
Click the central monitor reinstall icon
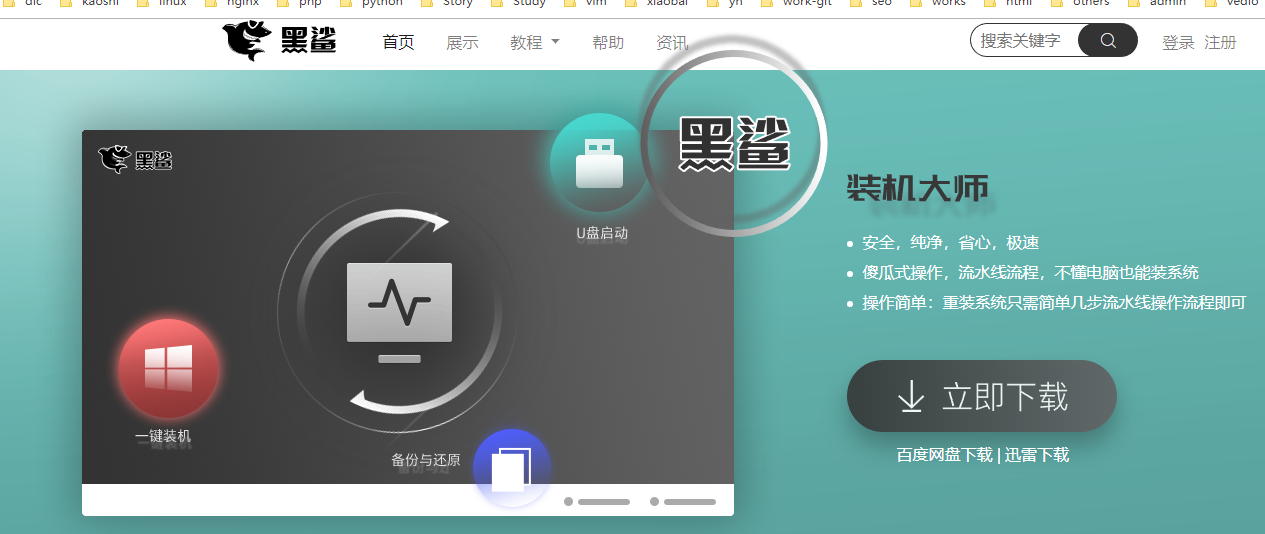click(399, 312)
